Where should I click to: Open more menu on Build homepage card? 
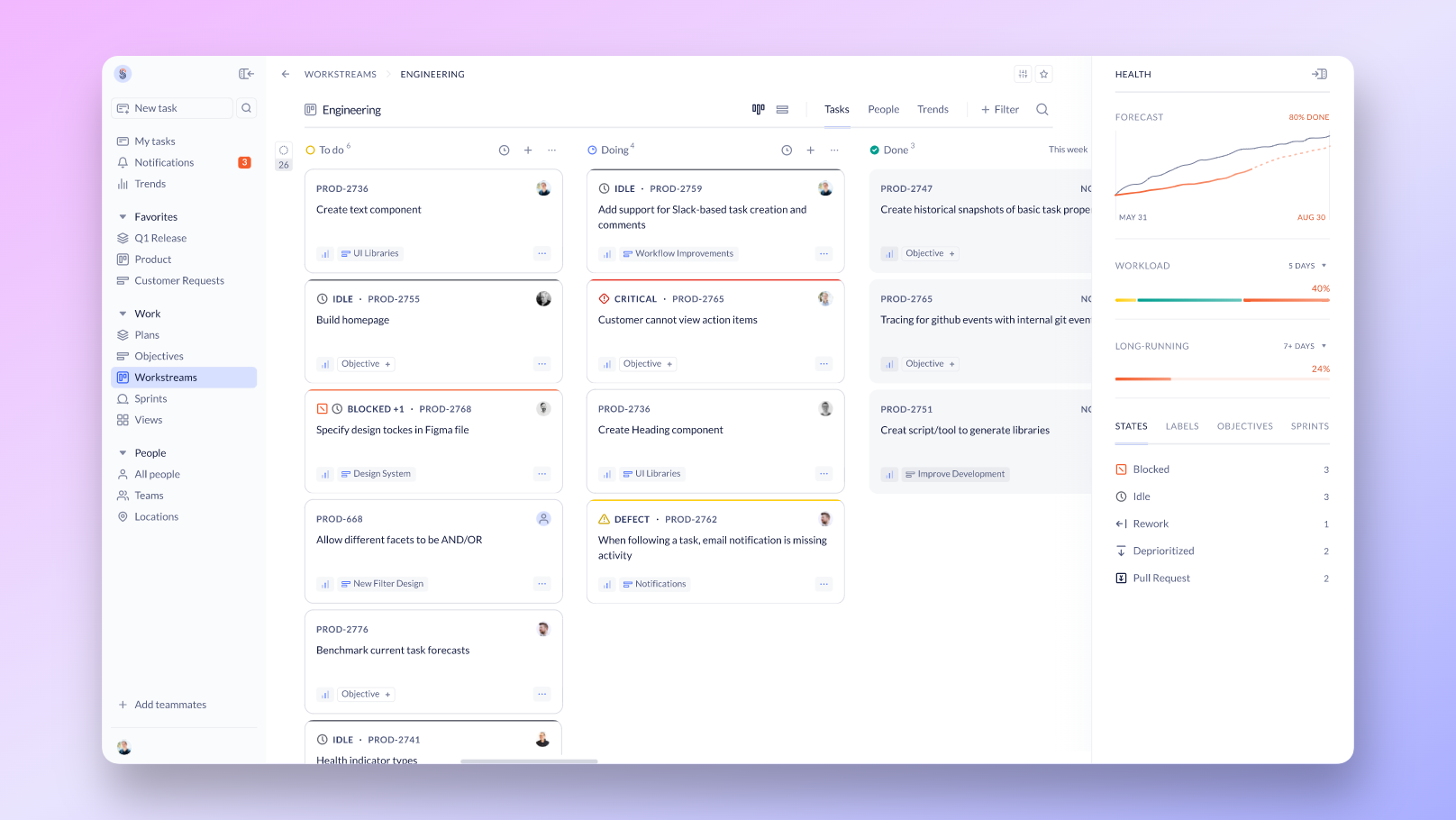(x=542, y=364)
